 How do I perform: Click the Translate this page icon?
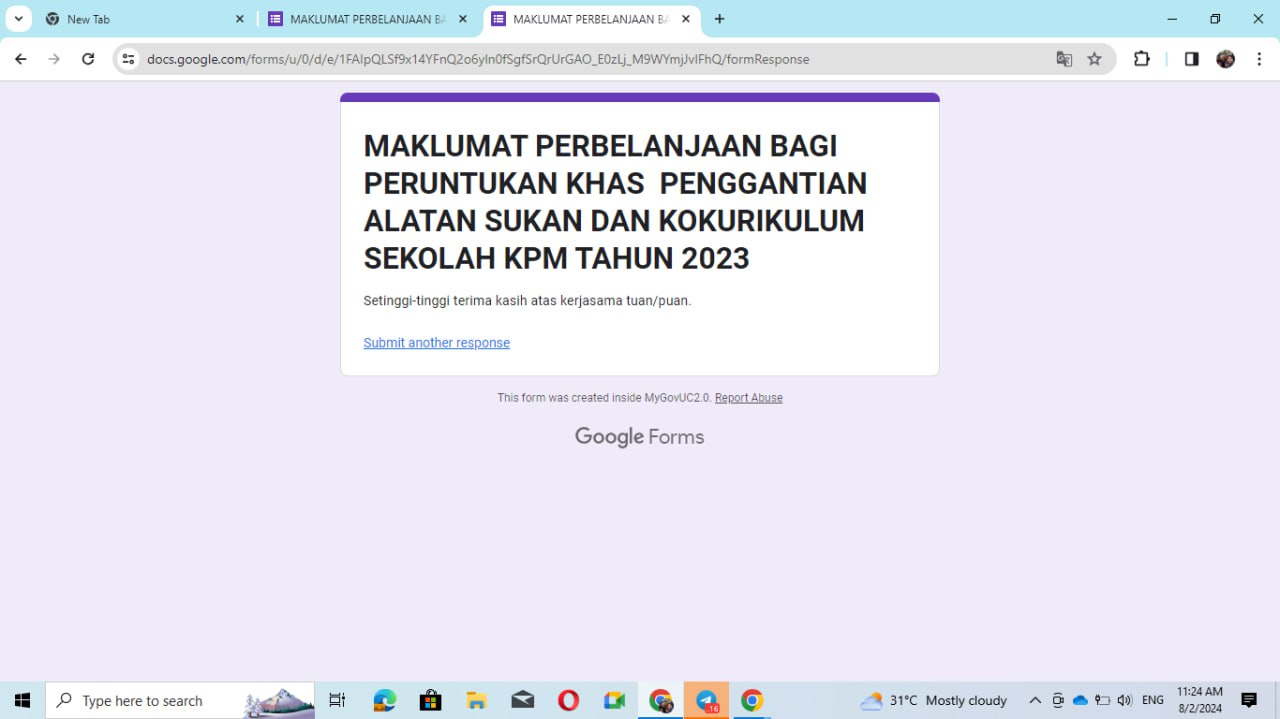tap(1064, 59)
